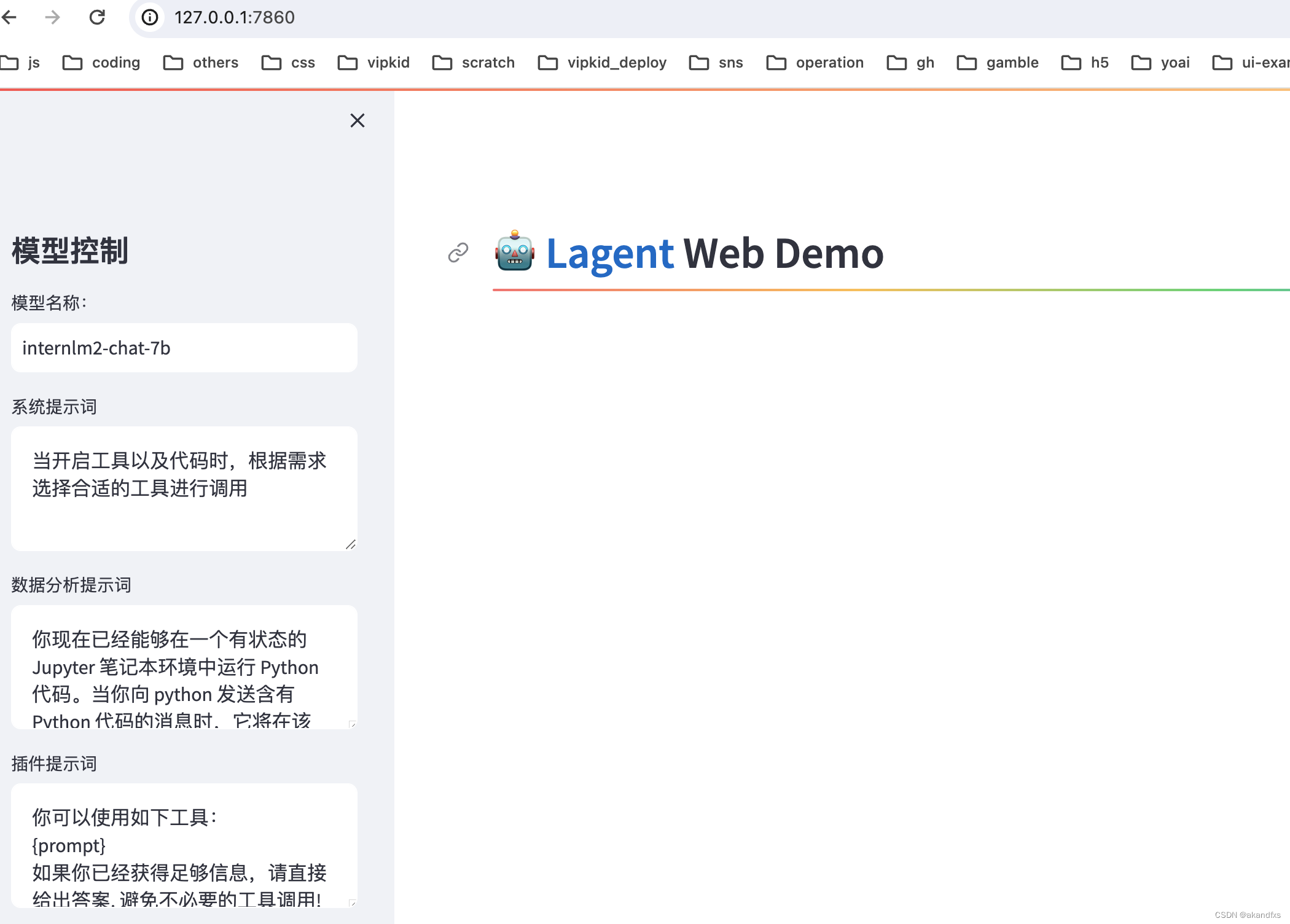This screenshot has width=1290, height=924.
Task: Open the h5 bookmarks folder
Action: [x=1085, y=63]
